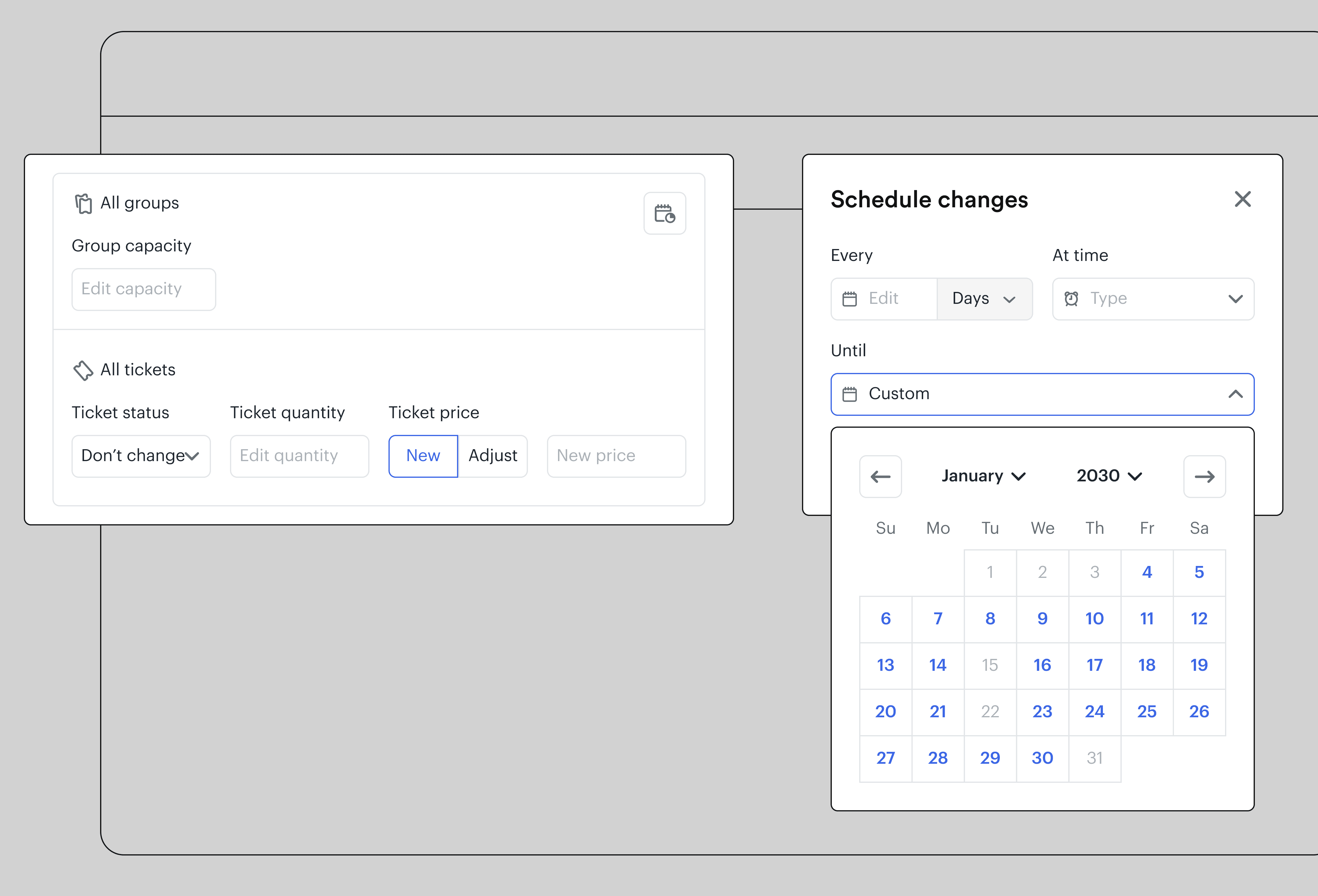Click the previous month arrow
The width and height of the screenshot is (1318, 896).
coord(880,476)
